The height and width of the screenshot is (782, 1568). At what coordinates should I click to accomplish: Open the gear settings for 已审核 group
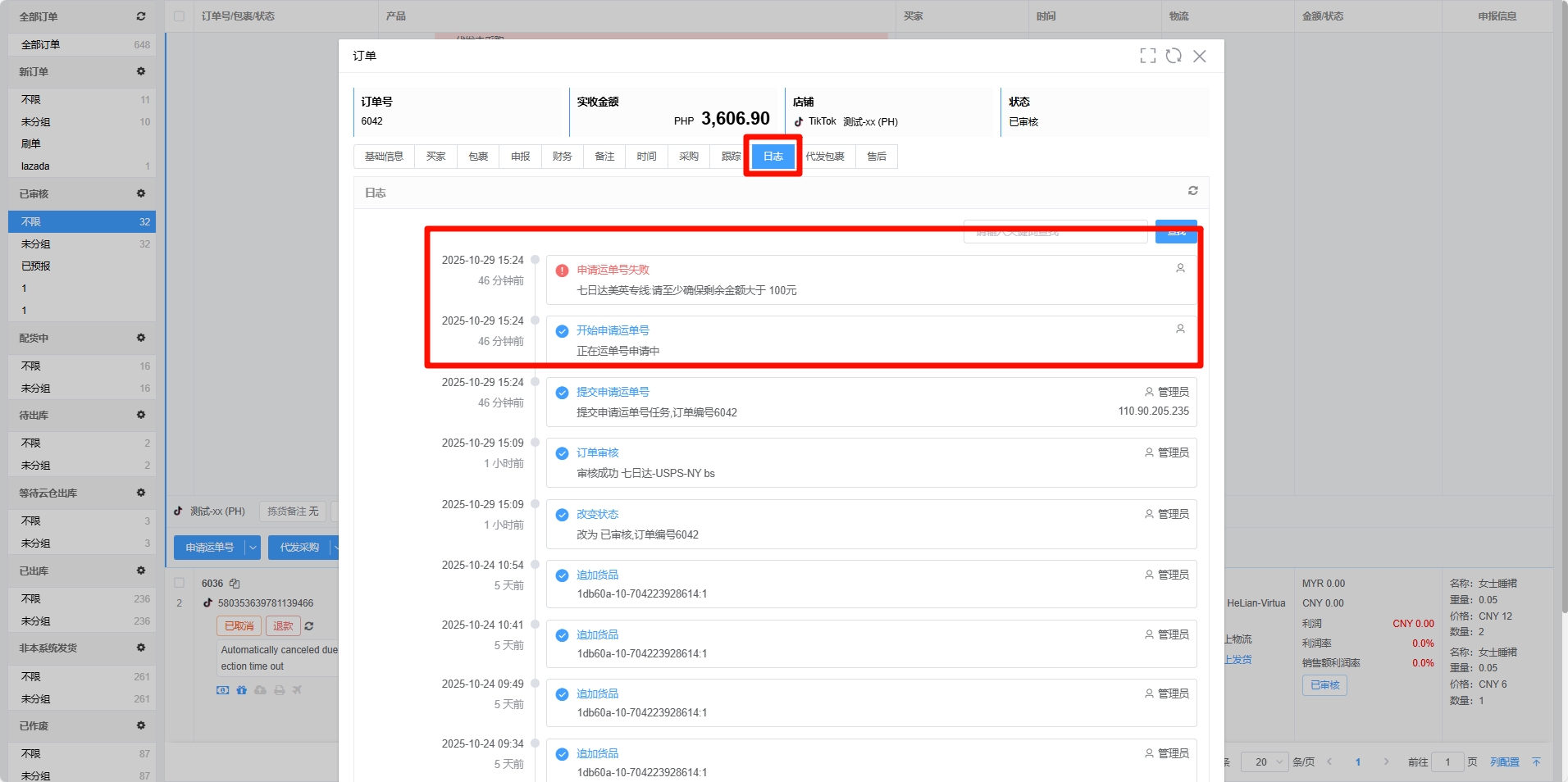pos(141,194)
